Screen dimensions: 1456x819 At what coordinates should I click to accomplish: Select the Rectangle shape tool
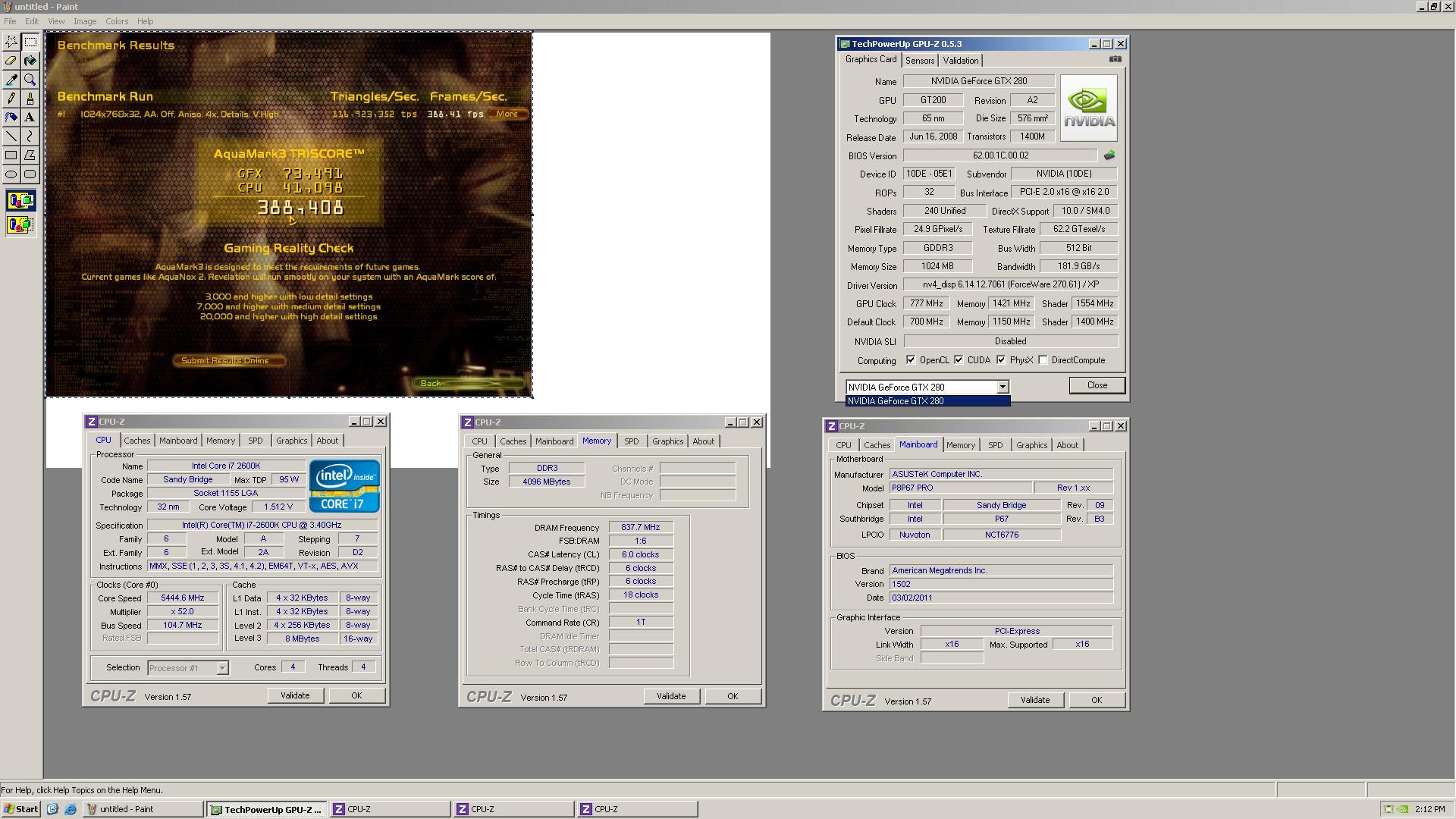11,155
